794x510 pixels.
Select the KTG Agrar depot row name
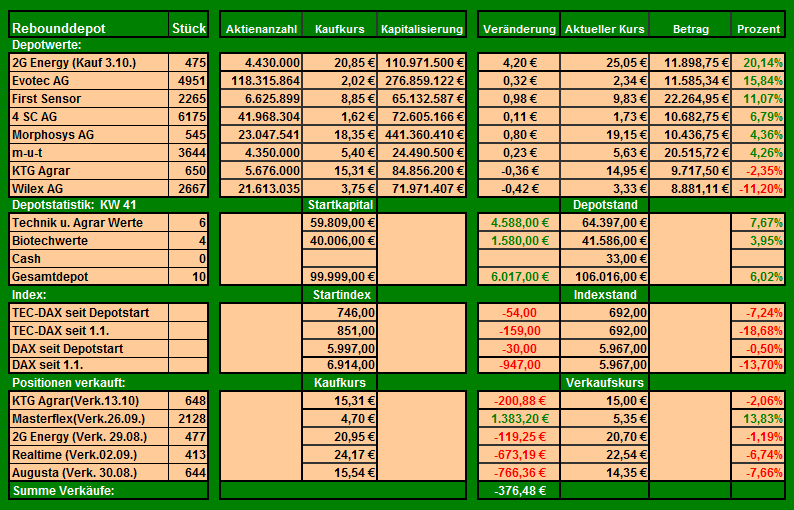[x=89, y=171]
